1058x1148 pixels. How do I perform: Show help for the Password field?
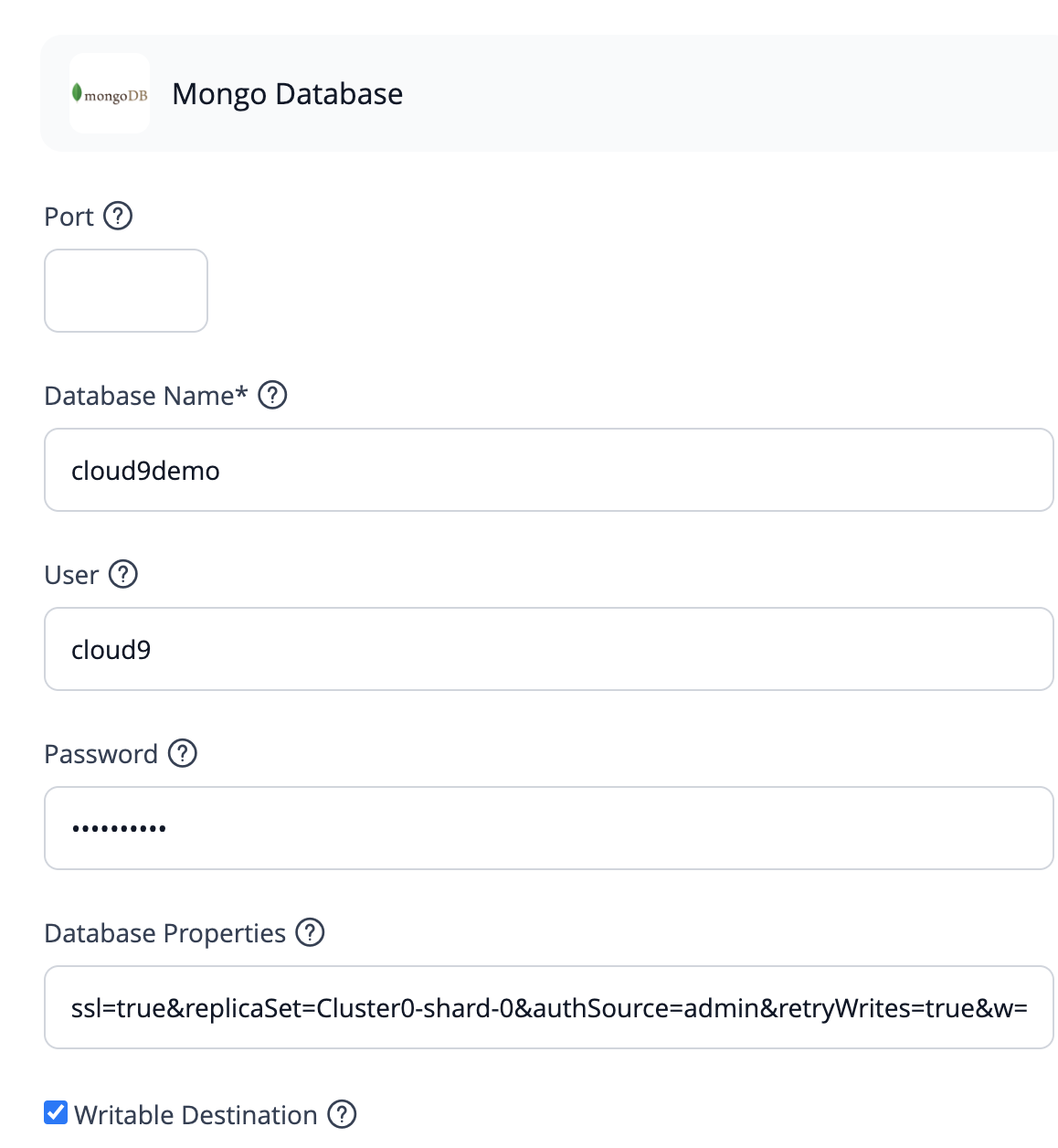pos(183,754)
